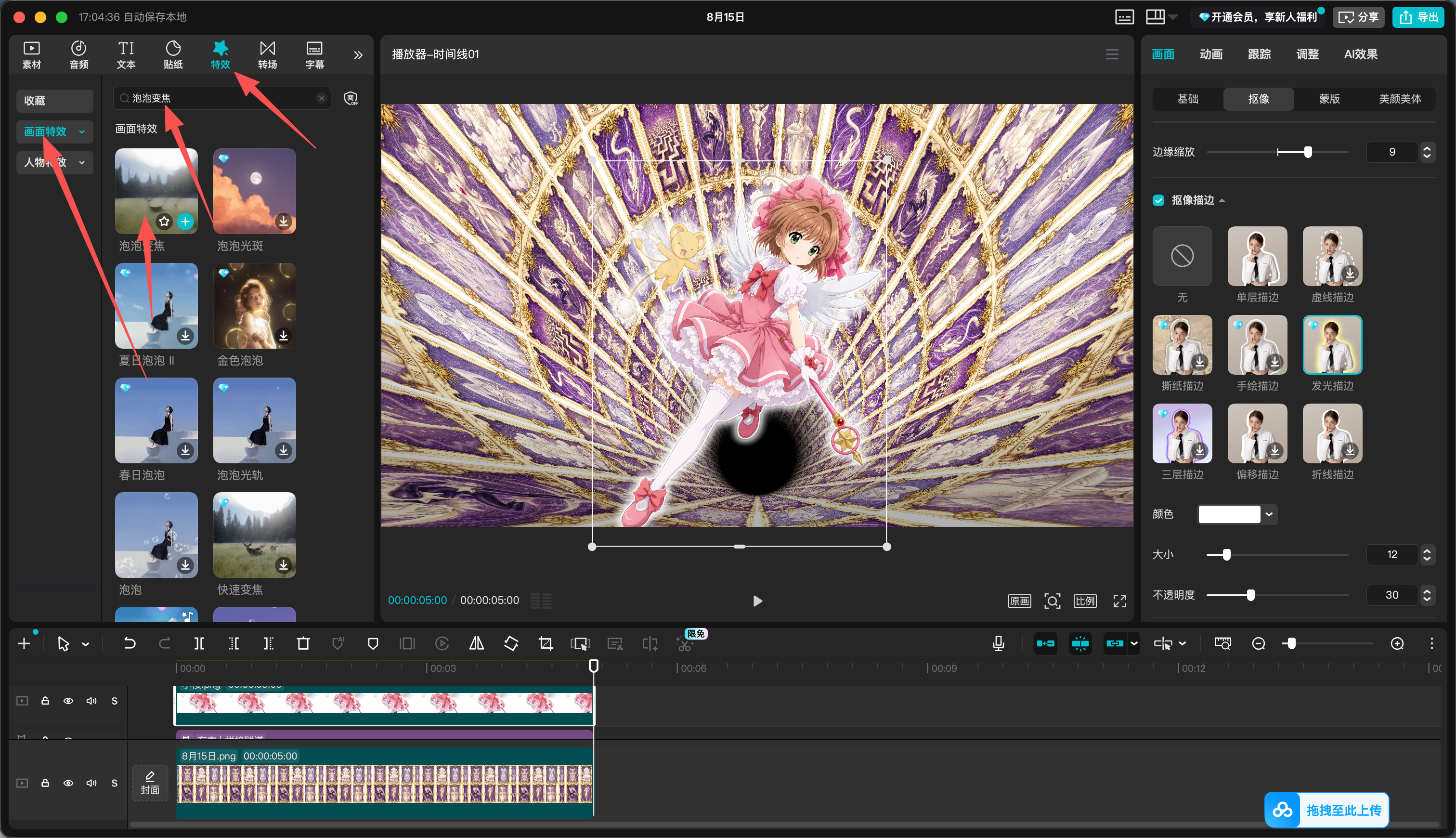The image size is (1456, 838).
Task: Open the timeline three-dot more options
Action: coord(1432,643)
